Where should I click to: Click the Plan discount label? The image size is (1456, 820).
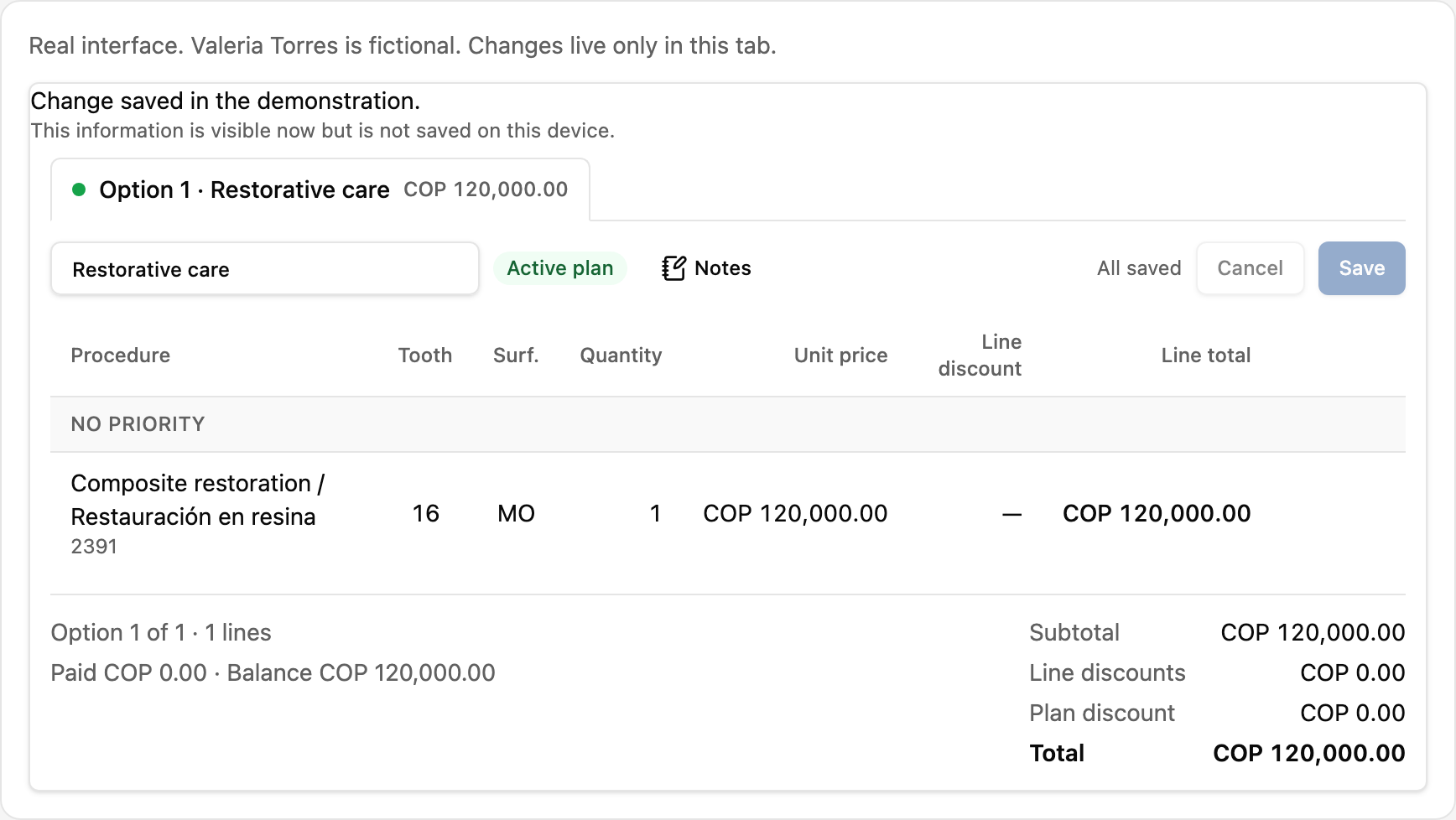1102,713
